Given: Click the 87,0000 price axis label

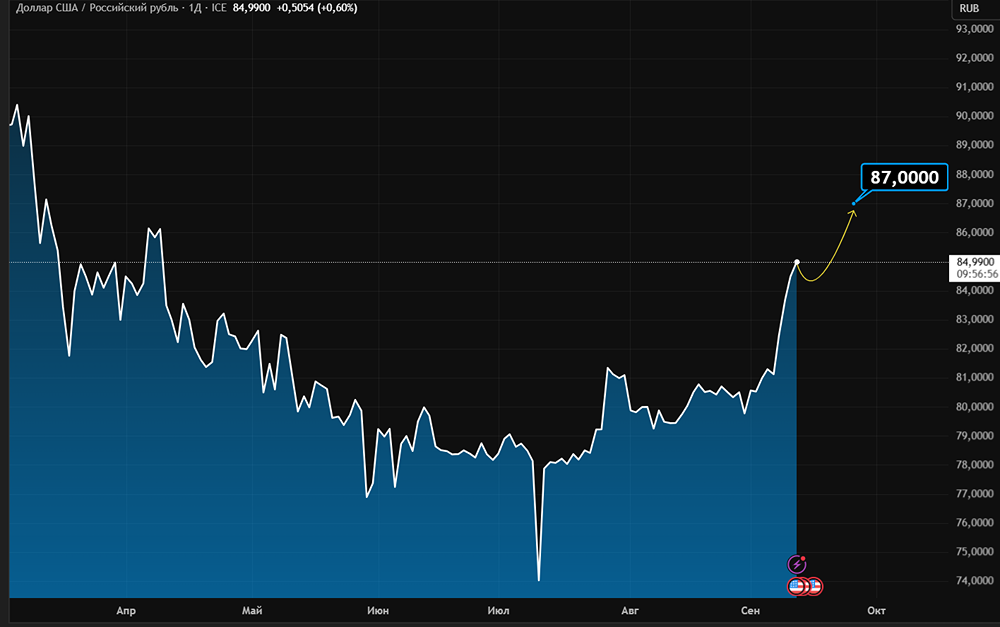Looking at the screenshot, I should click(974, 203).
